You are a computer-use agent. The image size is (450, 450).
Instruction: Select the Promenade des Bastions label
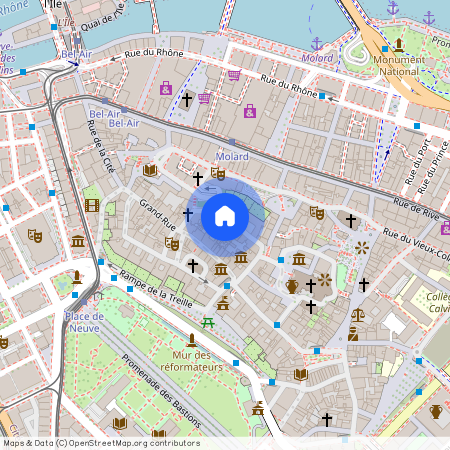tap(161, 391)
